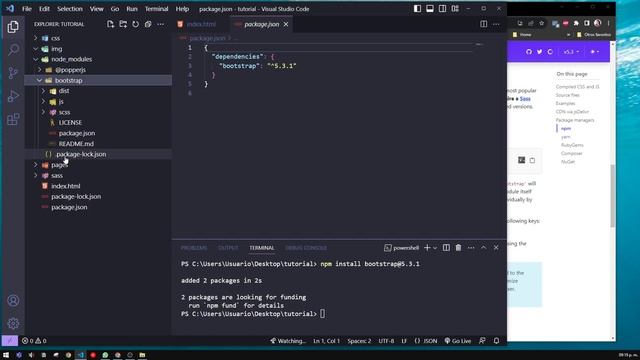
Task: Collapse all folders in Explorer
Action: pyautogui.click(x=148, y=24)
